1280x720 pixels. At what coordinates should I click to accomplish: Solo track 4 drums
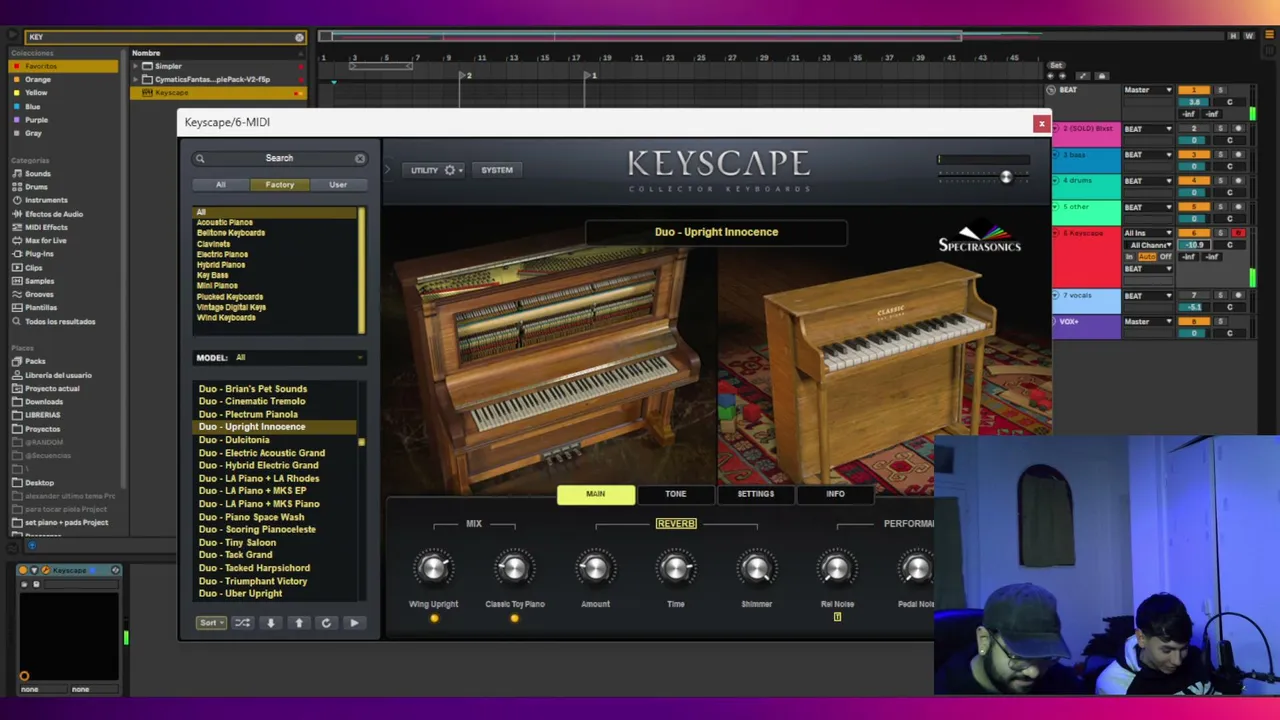coord(1220,181)
